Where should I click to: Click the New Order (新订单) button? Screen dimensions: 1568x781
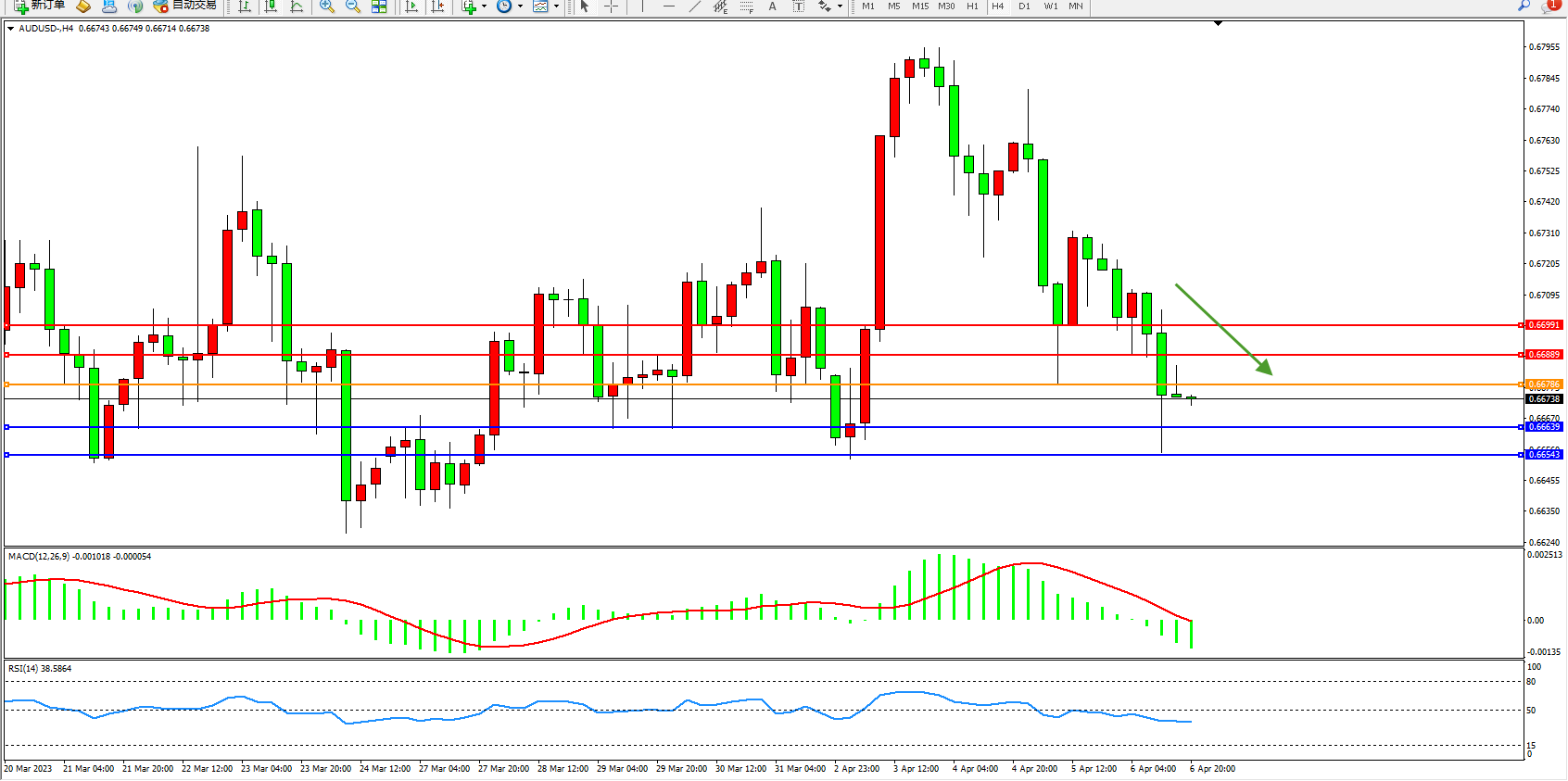[39, 6]
